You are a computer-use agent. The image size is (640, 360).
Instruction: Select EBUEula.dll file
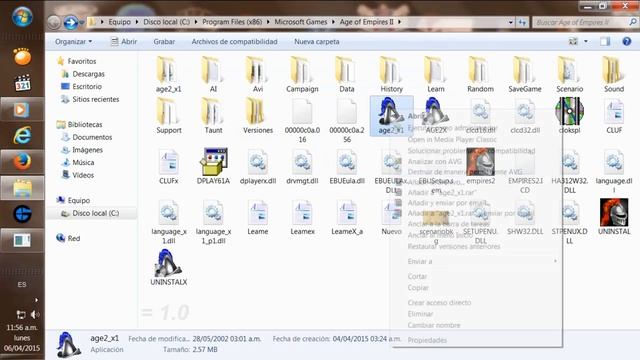[347, 167]
